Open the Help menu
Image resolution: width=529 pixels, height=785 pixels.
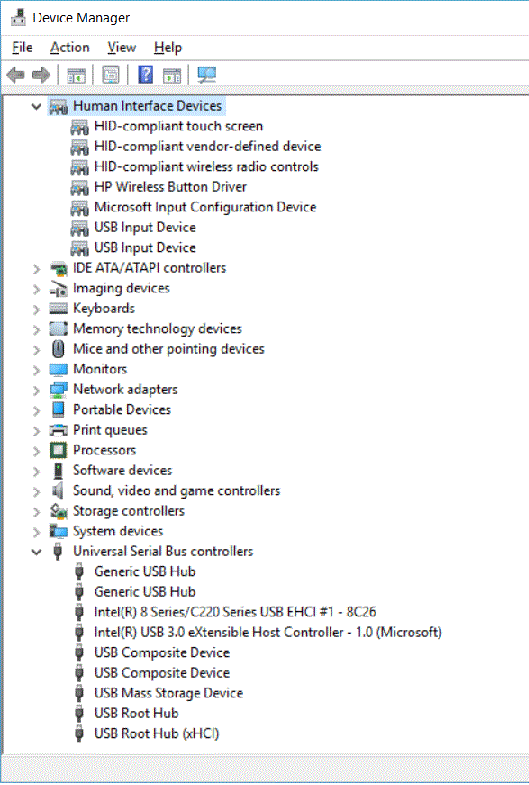[168, 48]
